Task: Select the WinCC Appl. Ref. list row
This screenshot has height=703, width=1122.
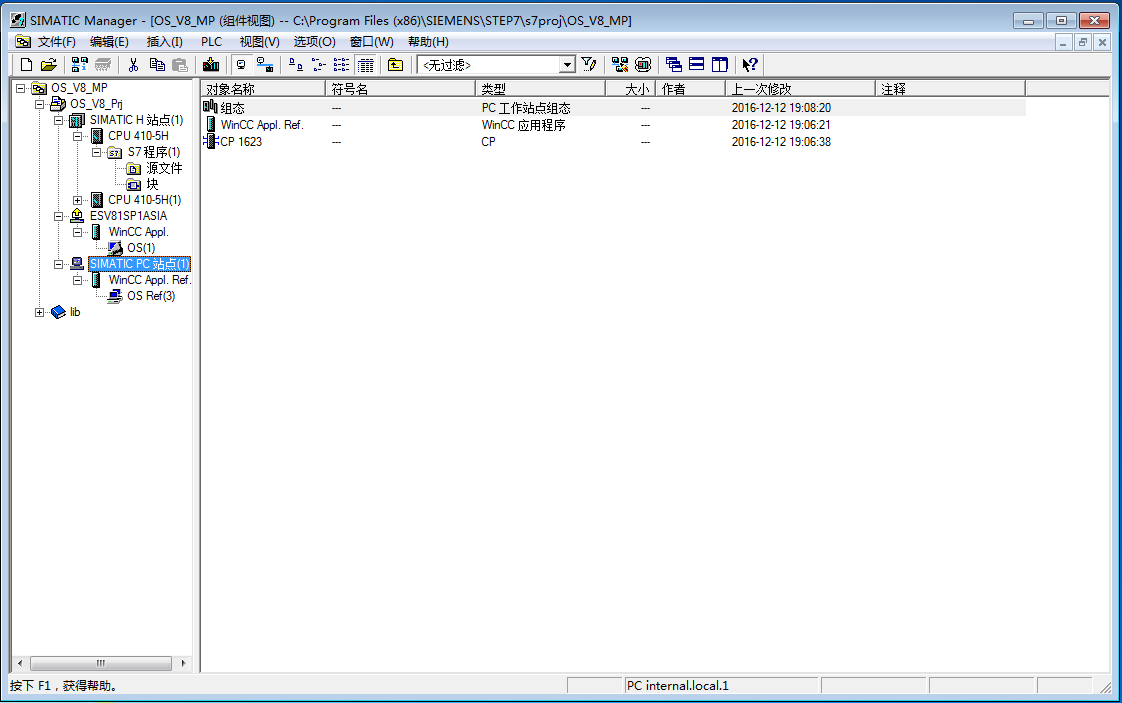Action: pos(614,125)
